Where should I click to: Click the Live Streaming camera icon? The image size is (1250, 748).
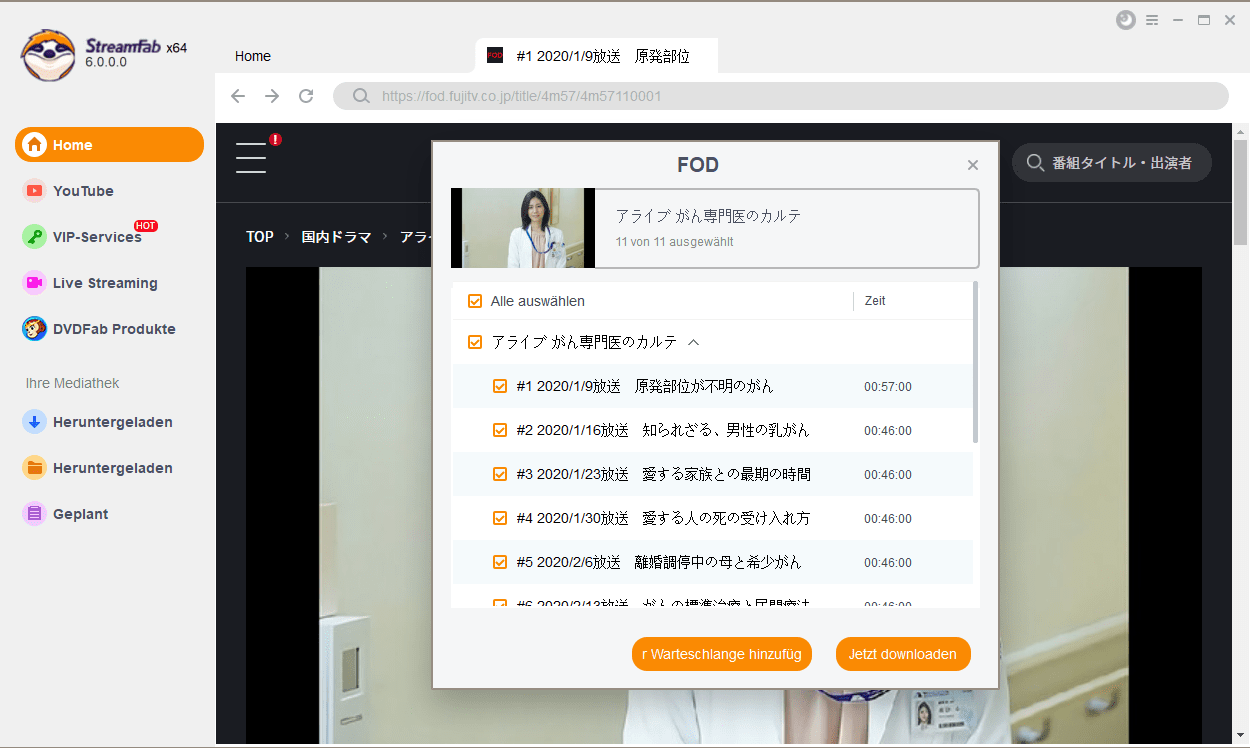click(34, 283)
